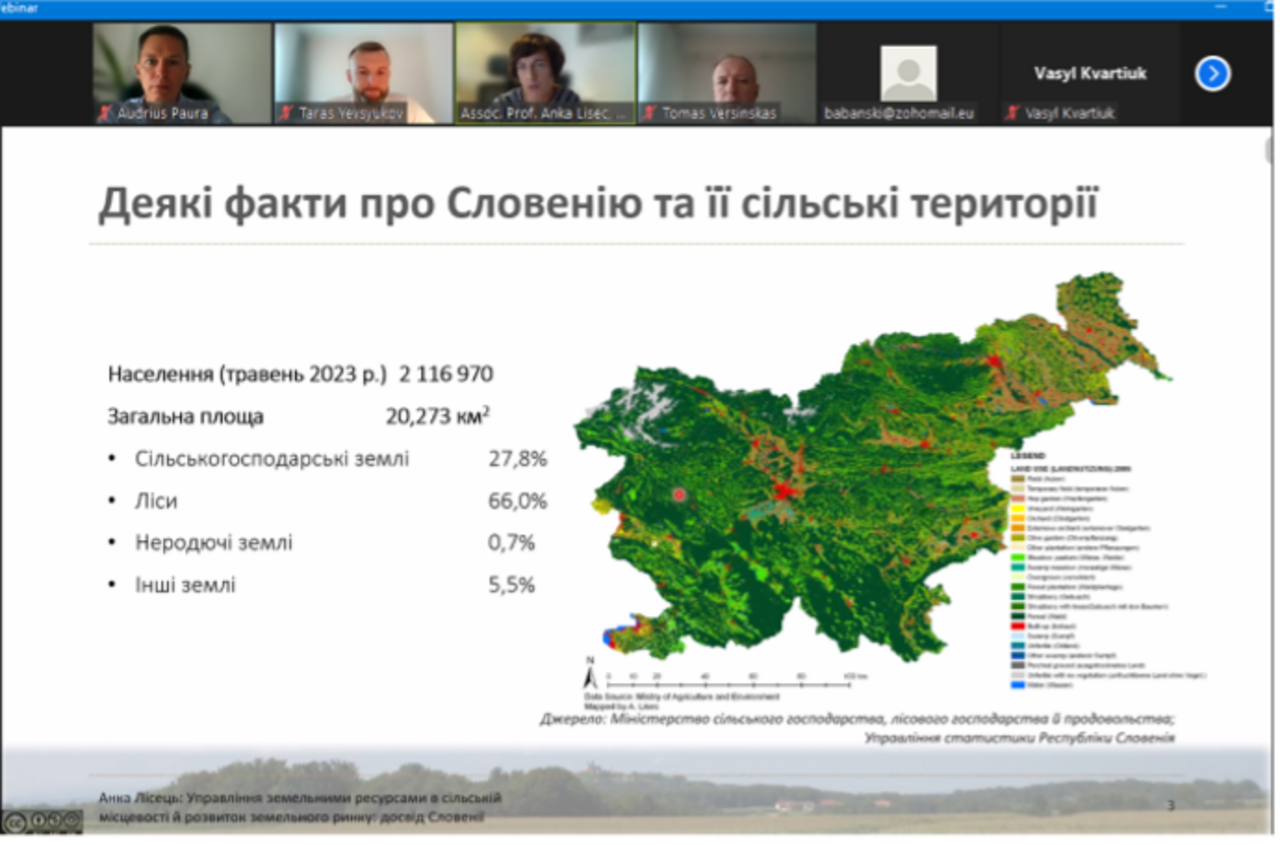Select Assoc. Prof. Anka Lisec's video tile
This screenshot has width=1280, height=845.
545,70
